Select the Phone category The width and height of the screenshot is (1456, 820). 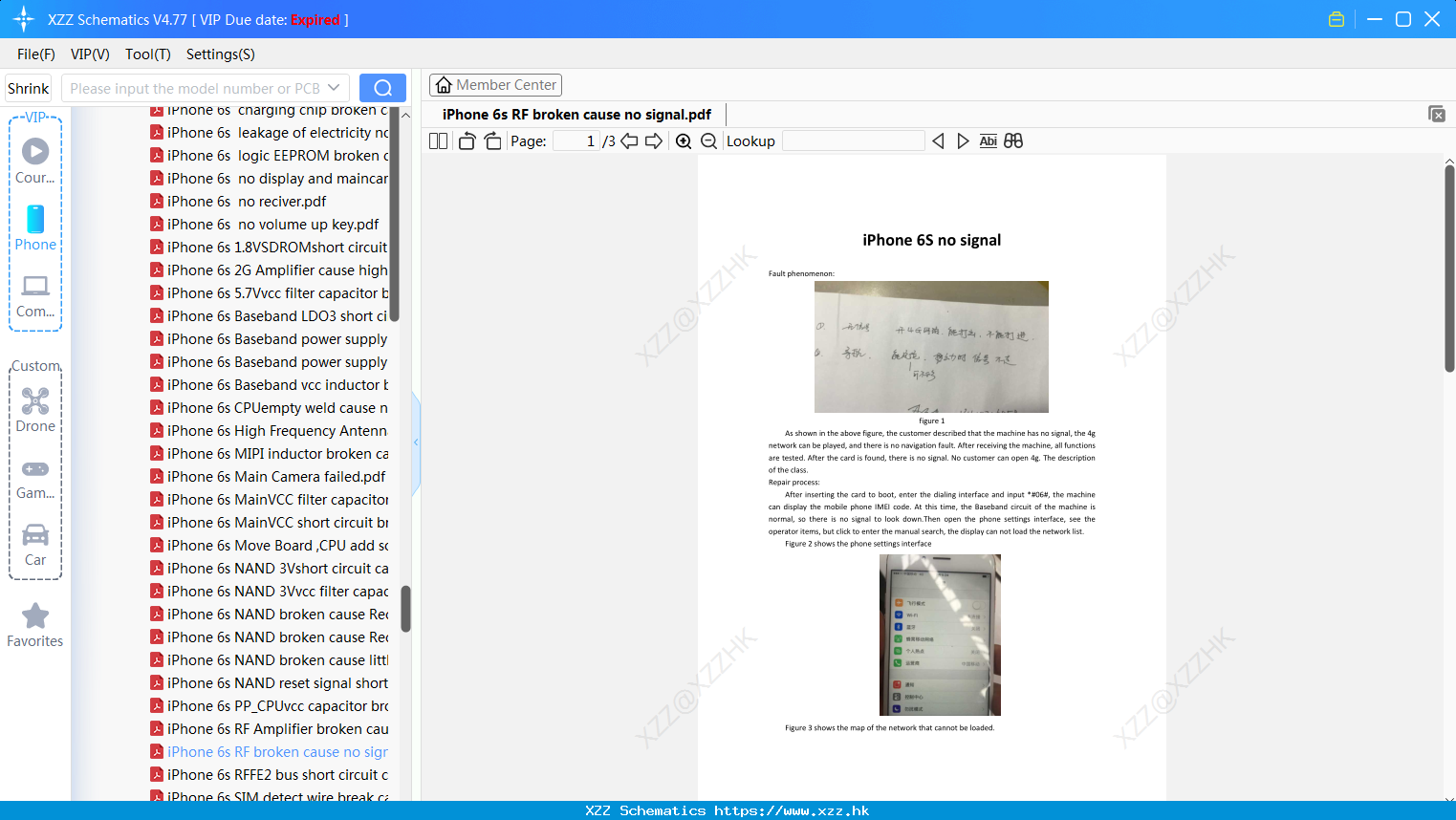click(35, 228)
